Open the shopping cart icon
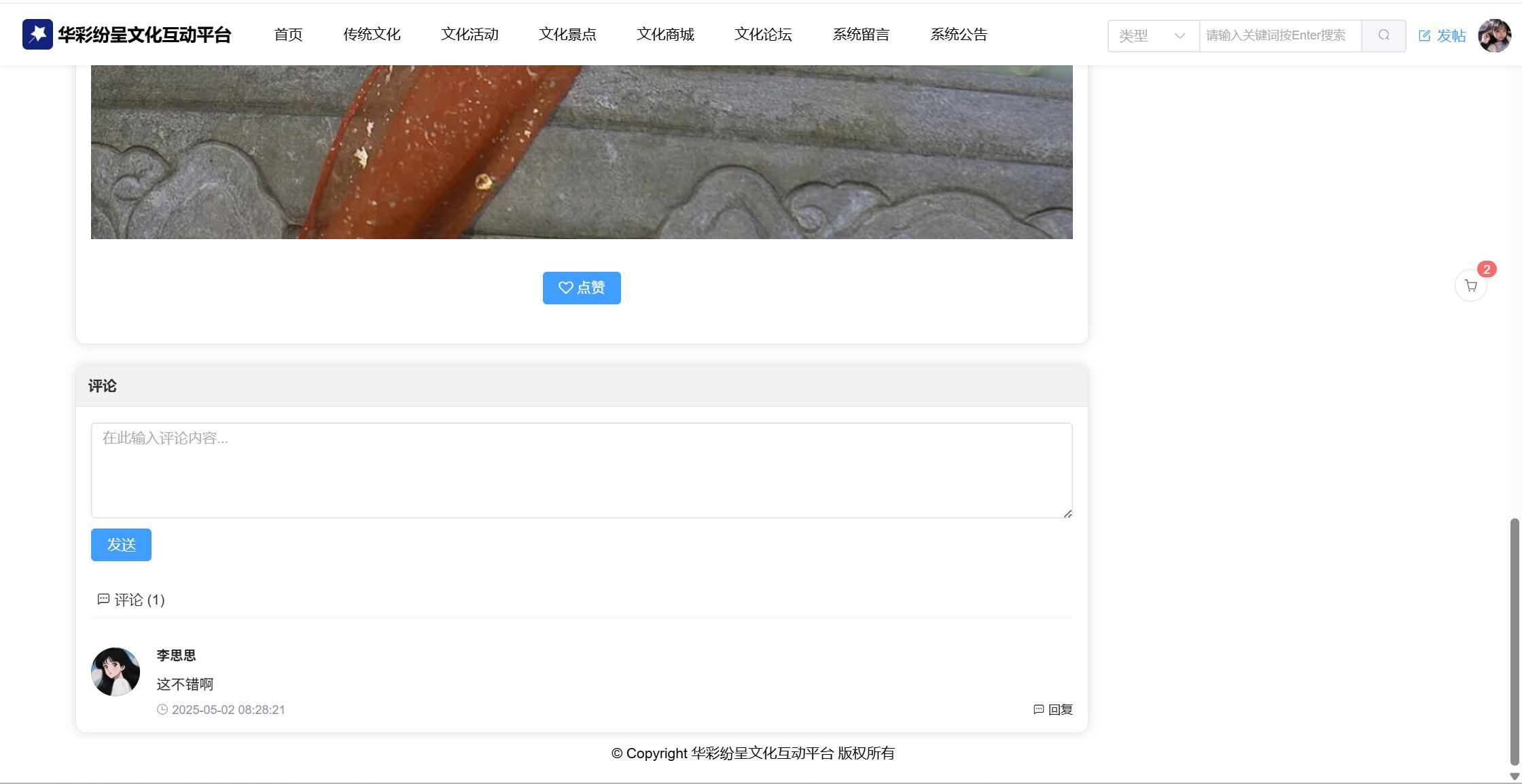 coord(1470,286)
